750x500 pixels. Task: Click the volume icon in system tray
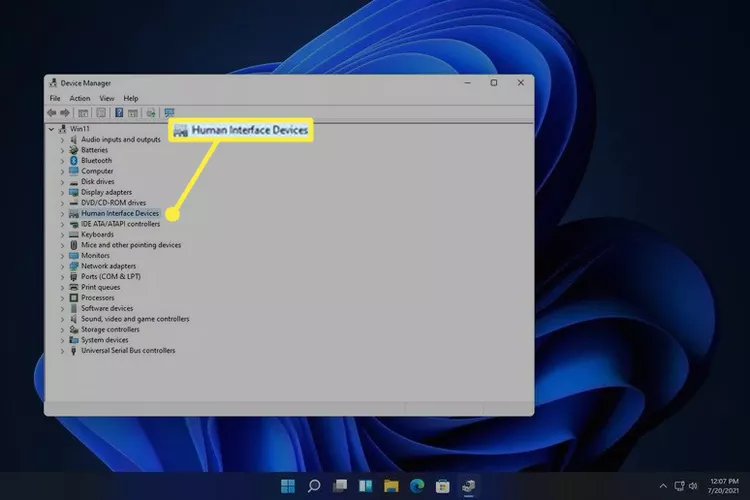pyautogui.click(x=693, y=486)
